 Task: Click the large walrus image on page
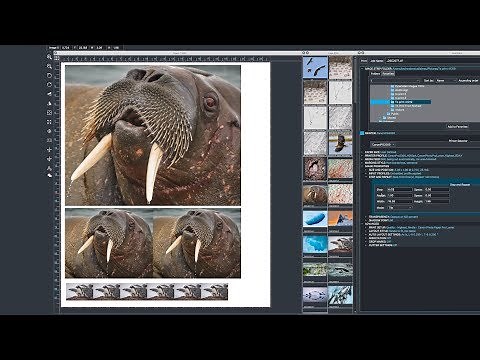[153, 135]
